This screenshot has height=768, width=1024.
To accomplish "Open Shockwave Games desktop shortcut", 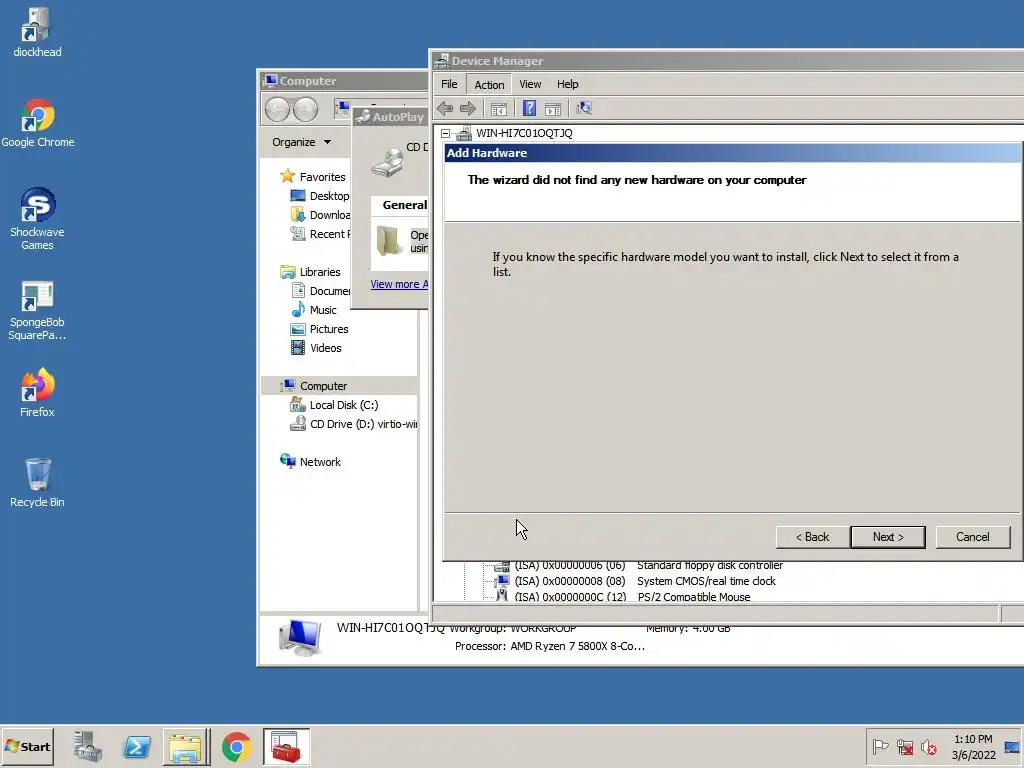I will [x=37, y=219].
